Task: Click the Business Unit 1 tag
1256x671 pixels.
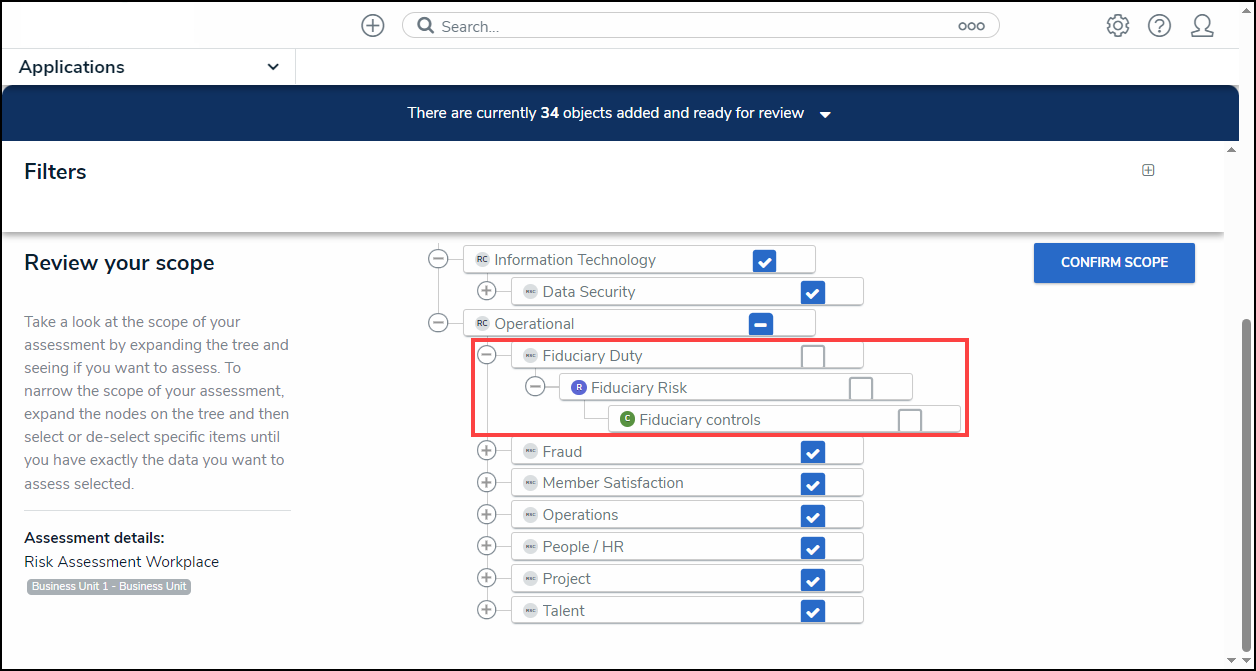Action: (x=109, y=587)
